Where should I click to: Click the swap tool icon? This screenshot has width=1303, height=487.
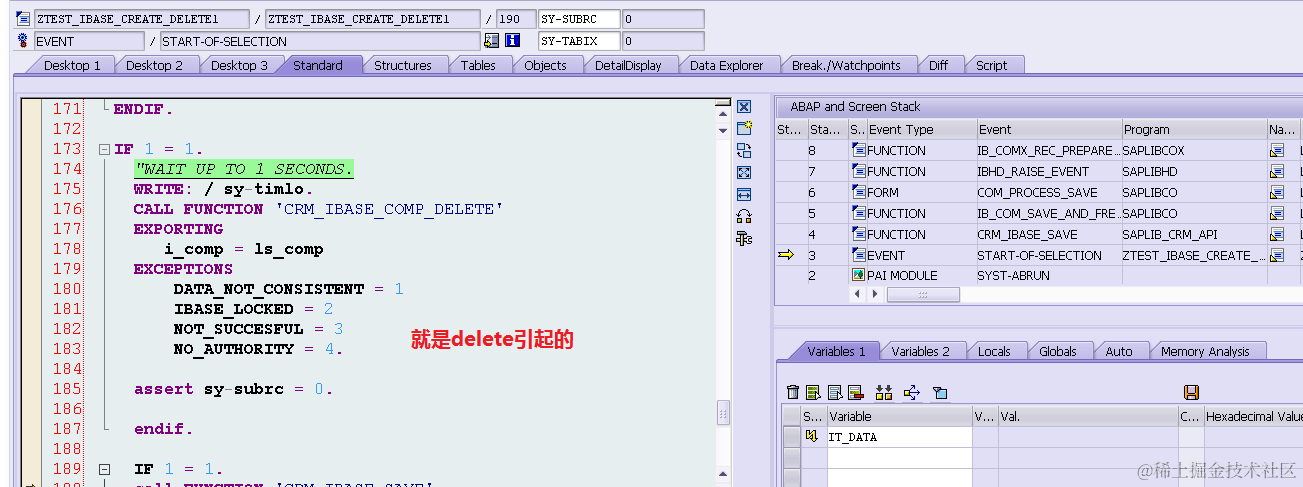pos(743,150)
